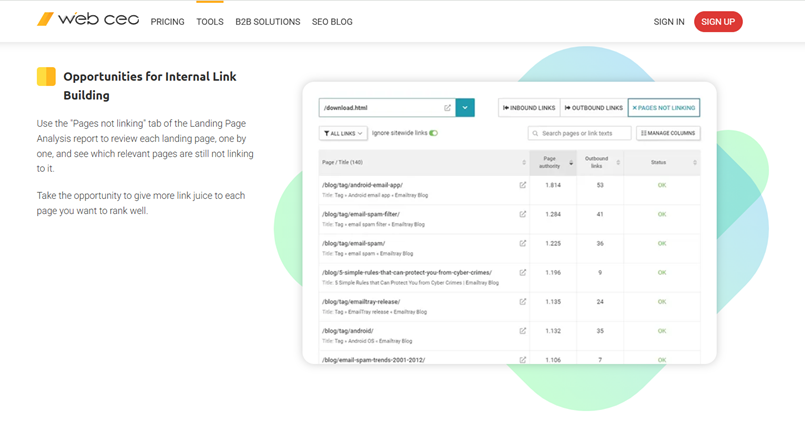Open the Manage Columns menu
This screenshot has height=421, width=805.
coord(668,133)
